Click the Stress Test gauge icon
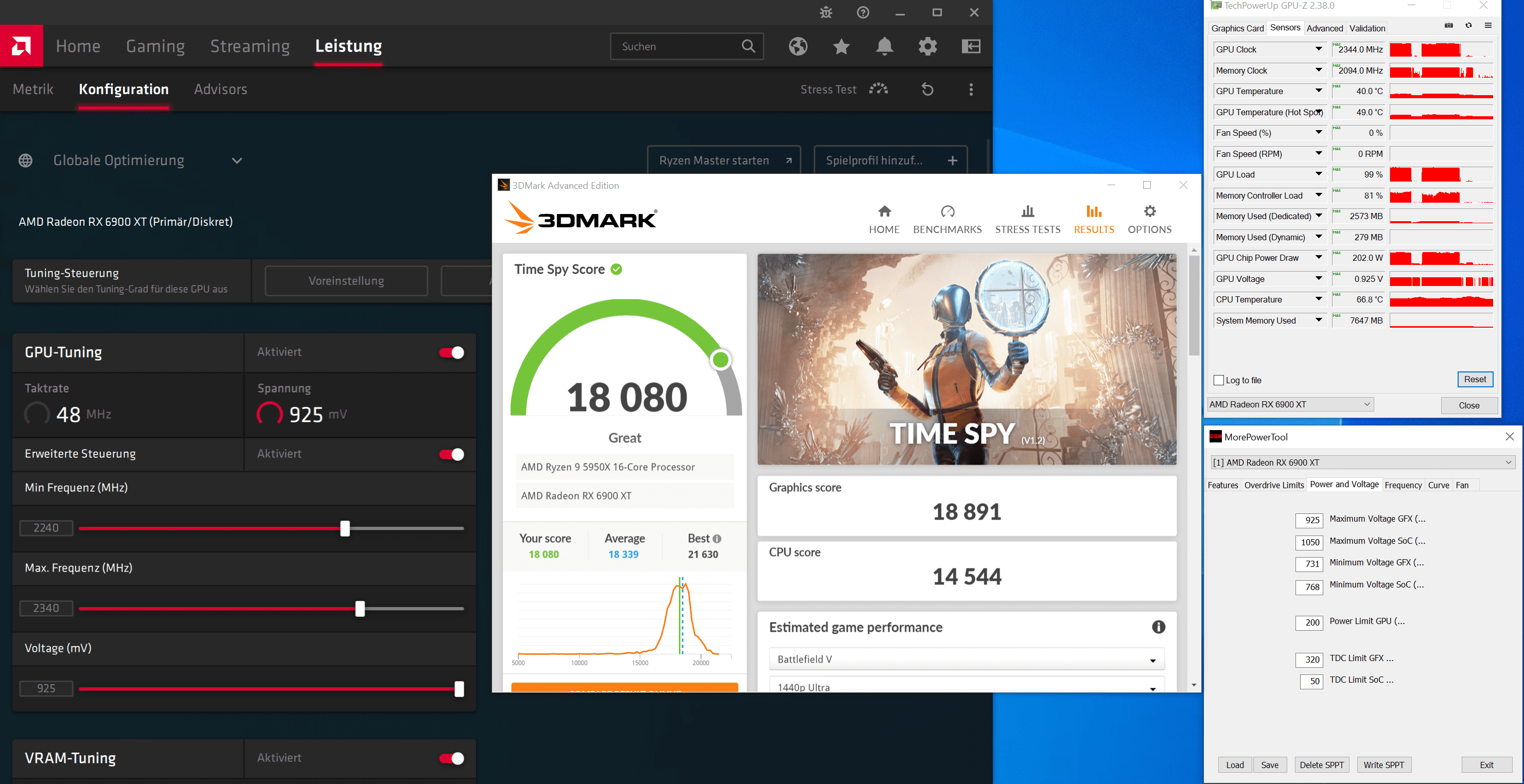The image size is (1524, 784). [879, 90]
